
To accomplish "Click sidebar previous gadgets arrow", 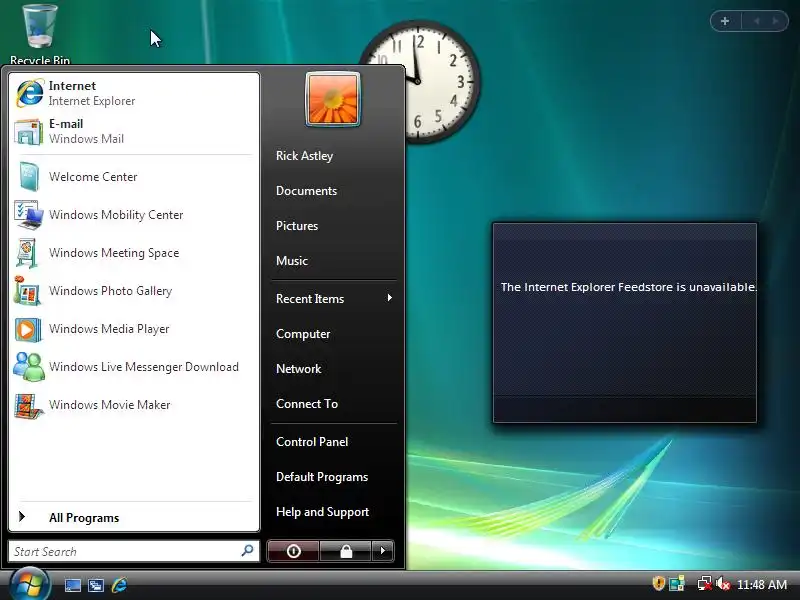I will pos(756,21).
